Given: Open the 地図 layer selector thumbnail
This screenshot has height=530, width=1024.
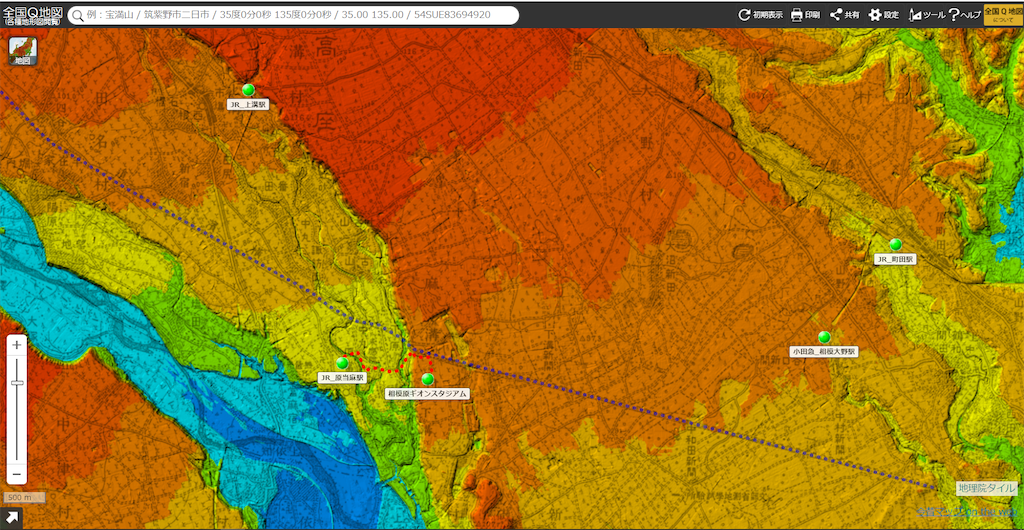Looking at the screenshot, I should (x=22, y=51).
